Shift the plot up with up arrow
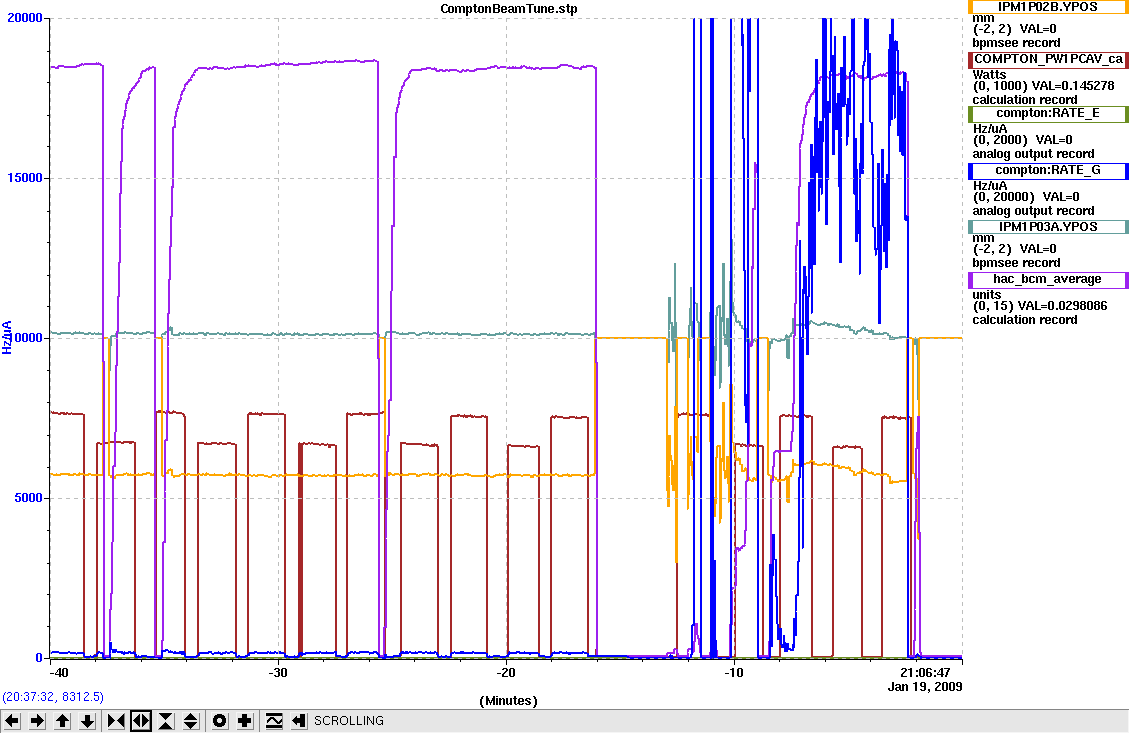1129x733 pixels. (x=63, y=721)
